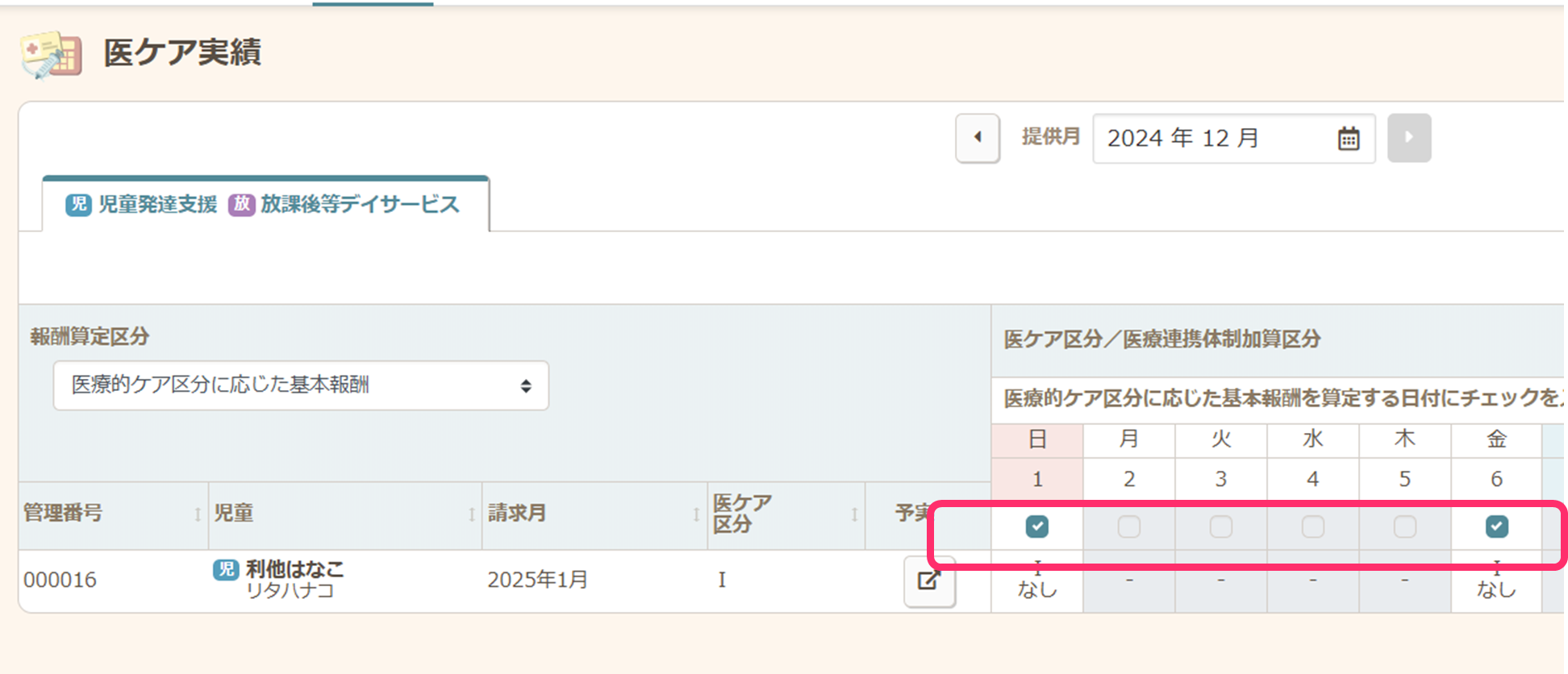1568x674 pixels.
Task: Sort by 管理番号 column arrow icon
Action: [x=198, y=514]
